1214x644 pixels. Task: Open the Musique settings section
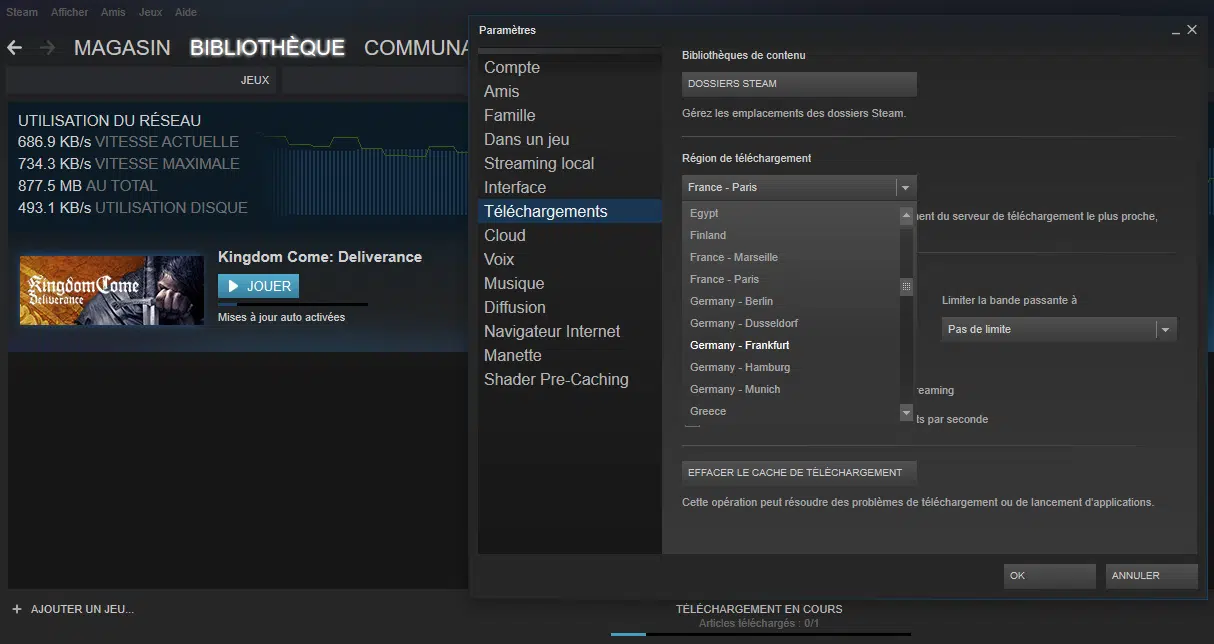[x=570, y=283]
